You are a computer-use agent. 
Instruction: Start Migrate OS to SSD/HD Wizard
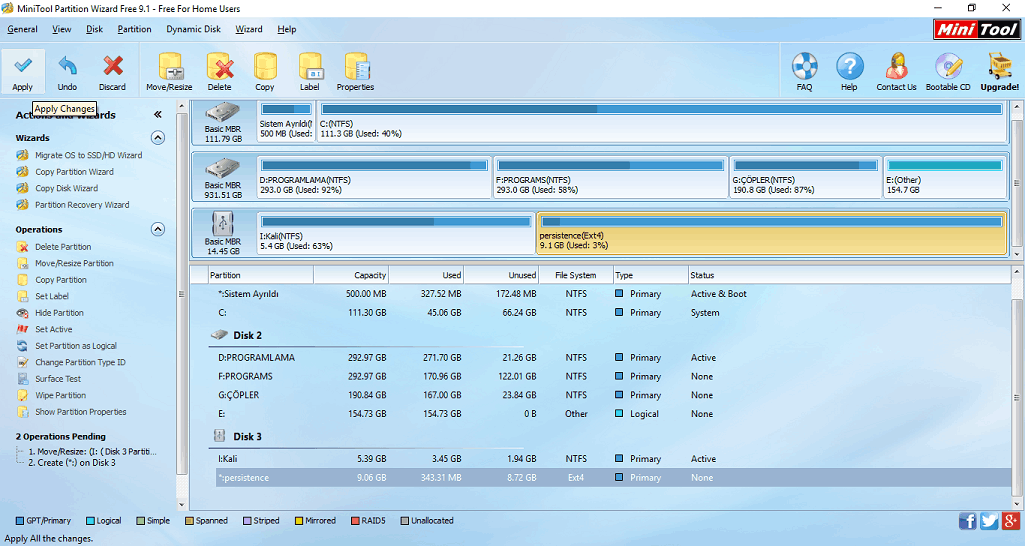click(x=88, y=155)
